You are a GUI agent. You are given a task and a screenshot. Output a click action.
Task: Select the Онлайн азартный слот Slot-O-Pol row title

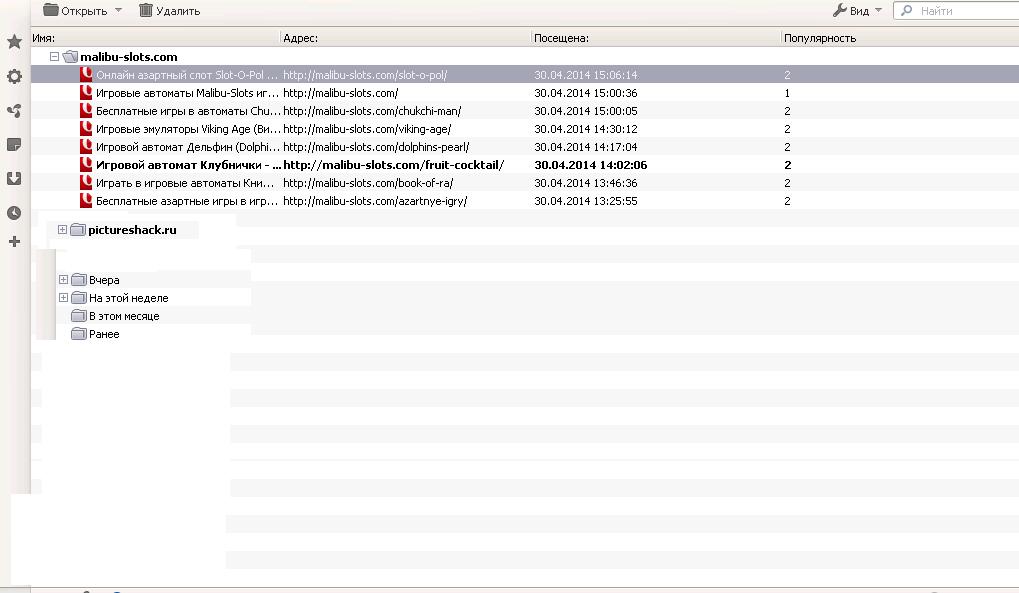(x=187, y=75)
